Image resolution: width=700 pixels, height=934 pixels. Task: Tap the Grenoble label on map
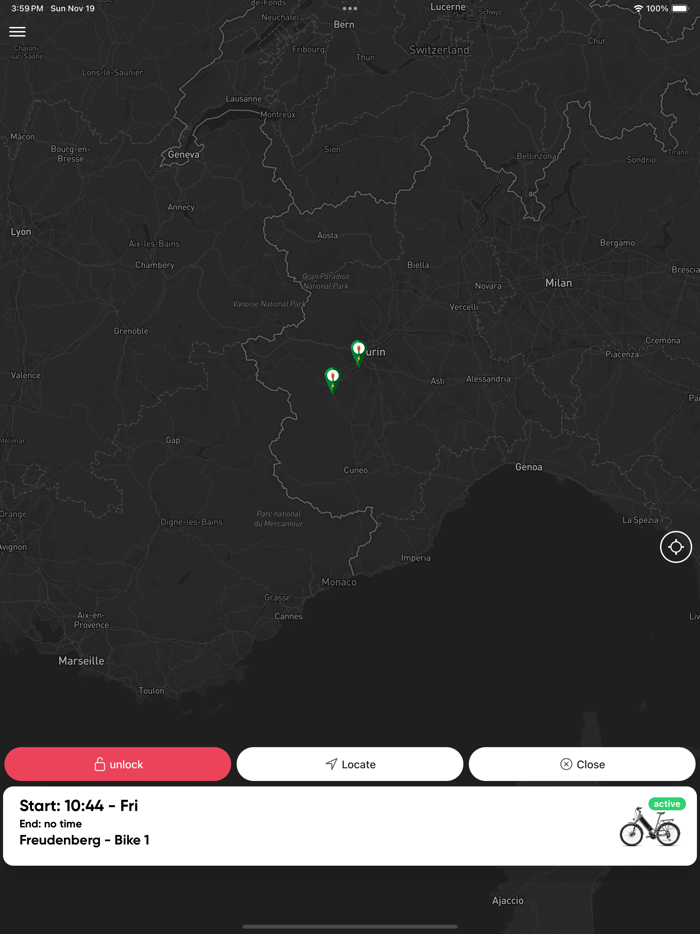(131, 331)
